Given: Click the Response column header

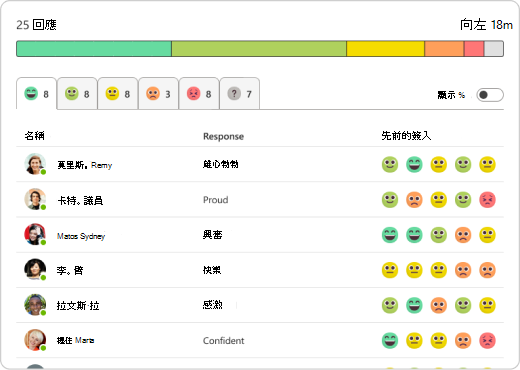Looking at the screenshot, I should [224, 136].
